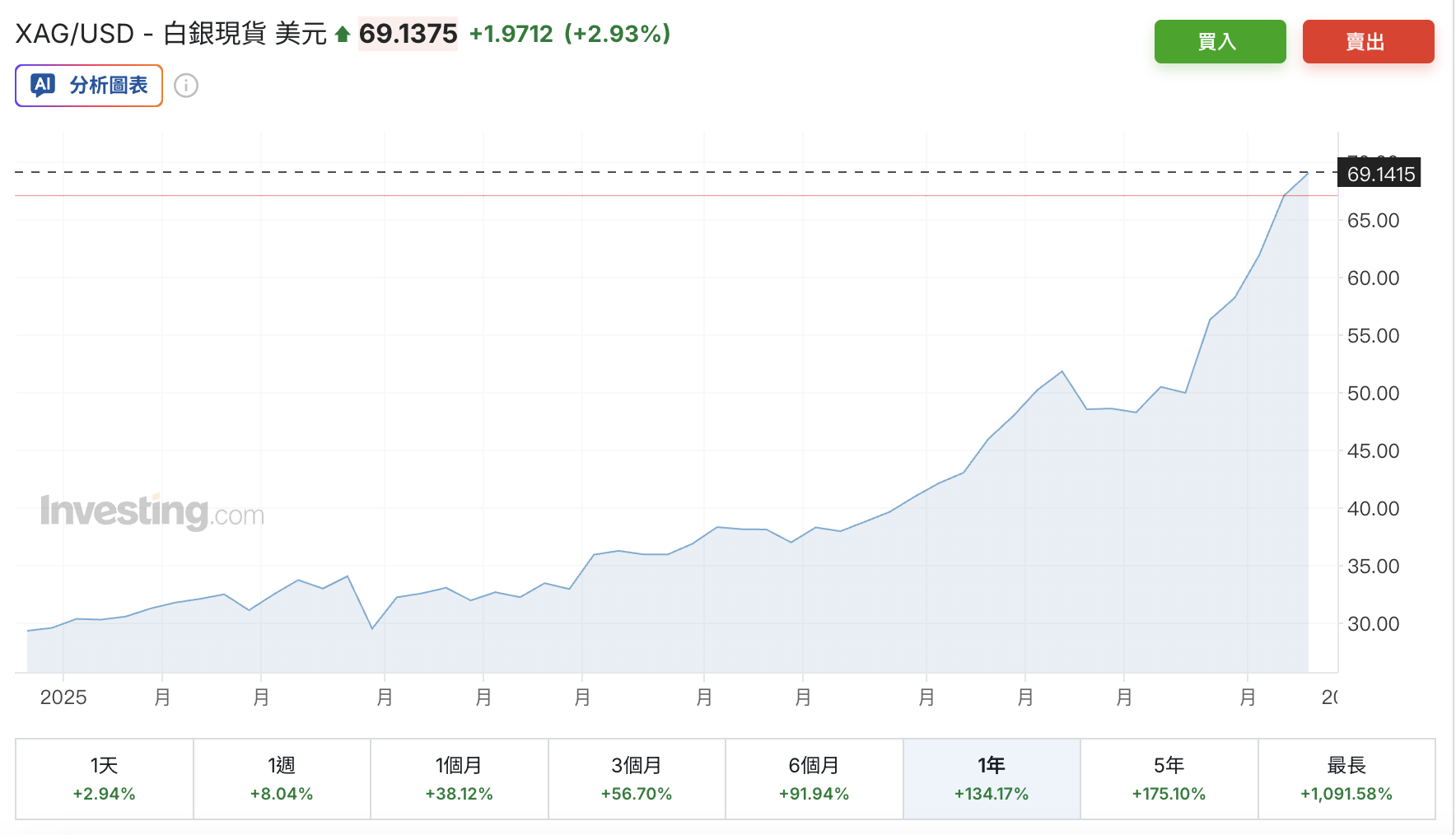Screen dimensions: 1456x835
Task: Click the Investing.com watermark logo
Action: (x=152, y=511)
